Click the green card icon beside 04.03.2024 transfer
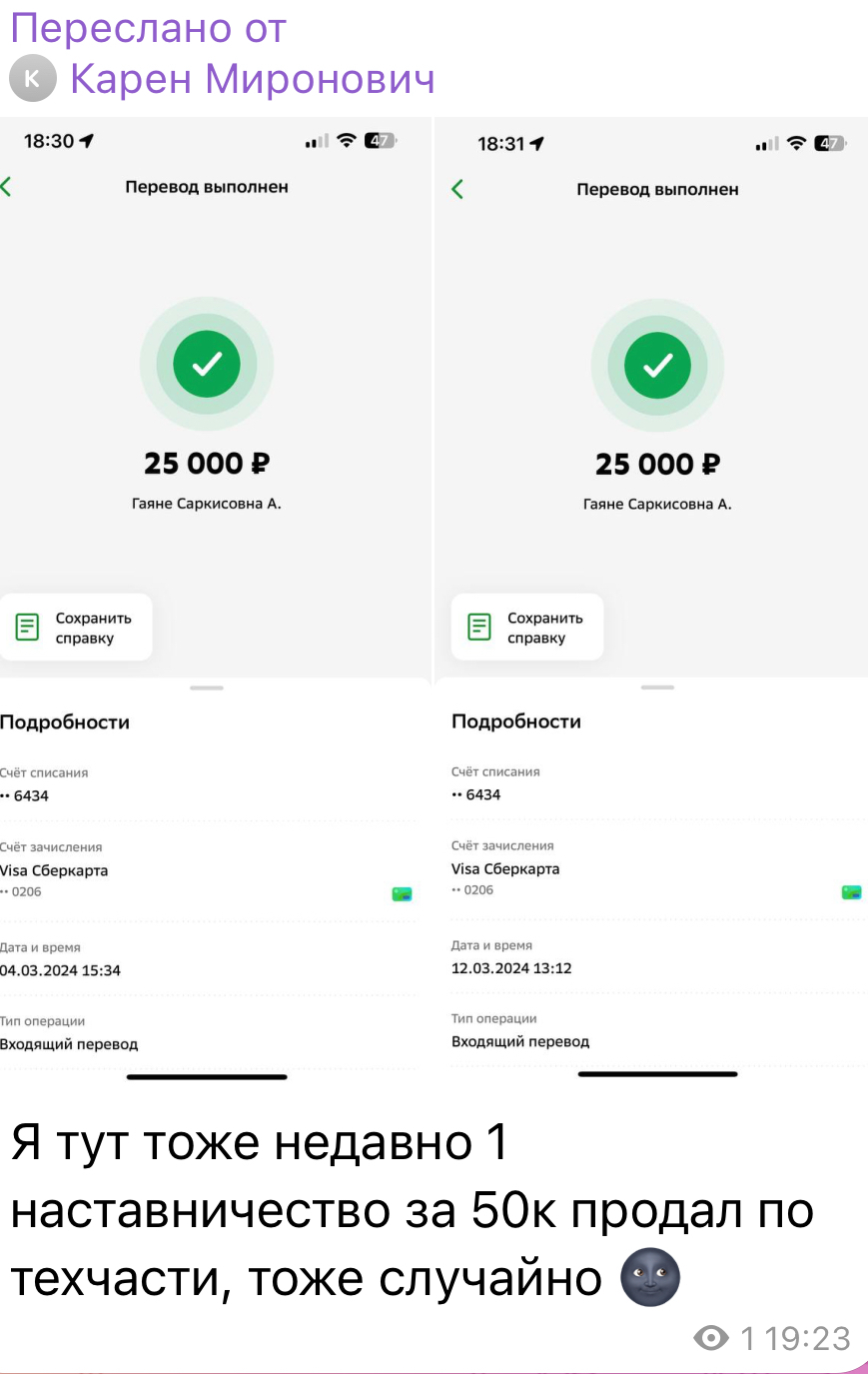The image size is (868, 1374). click(402, 893)
